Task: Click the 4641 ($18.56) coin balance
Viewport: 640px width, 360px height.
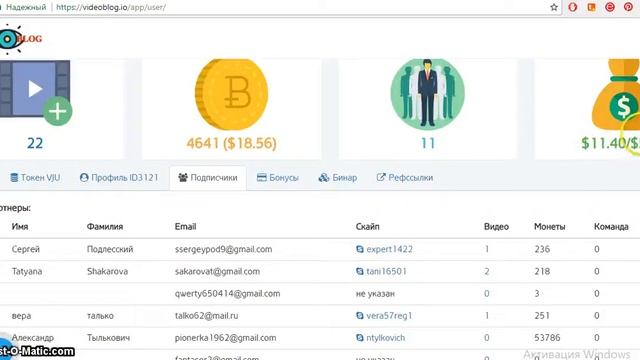Action: pyautogui.click(x=231, y=143)
